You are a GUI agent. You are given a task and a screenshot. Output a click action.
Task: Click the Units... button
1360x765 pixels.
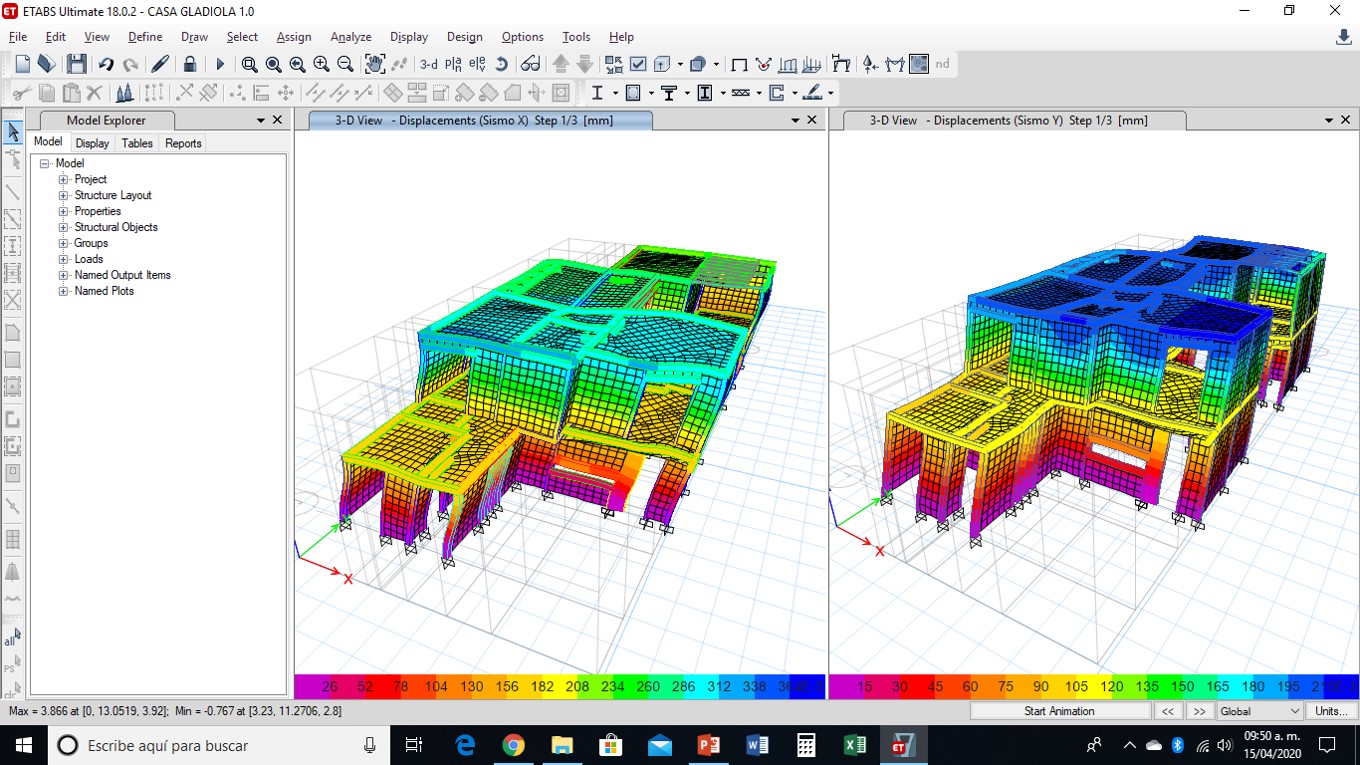(x=1330, y=711)
